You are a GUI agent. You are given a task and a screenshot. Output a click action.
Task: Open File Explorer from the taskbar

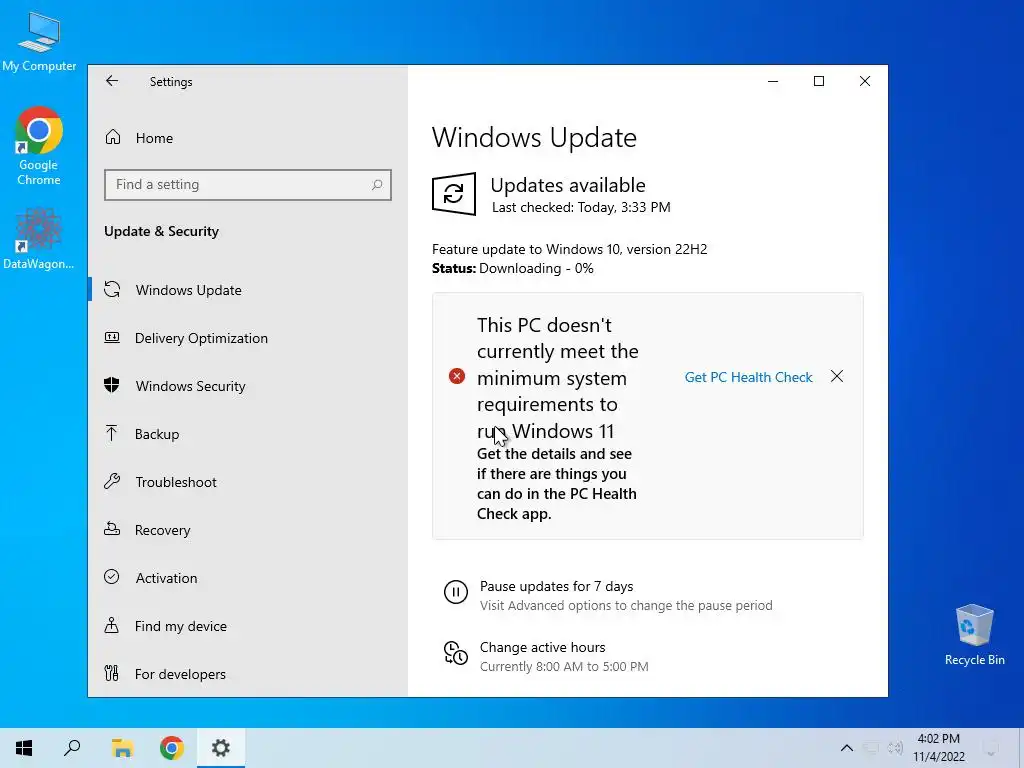[x=122, y=748]
